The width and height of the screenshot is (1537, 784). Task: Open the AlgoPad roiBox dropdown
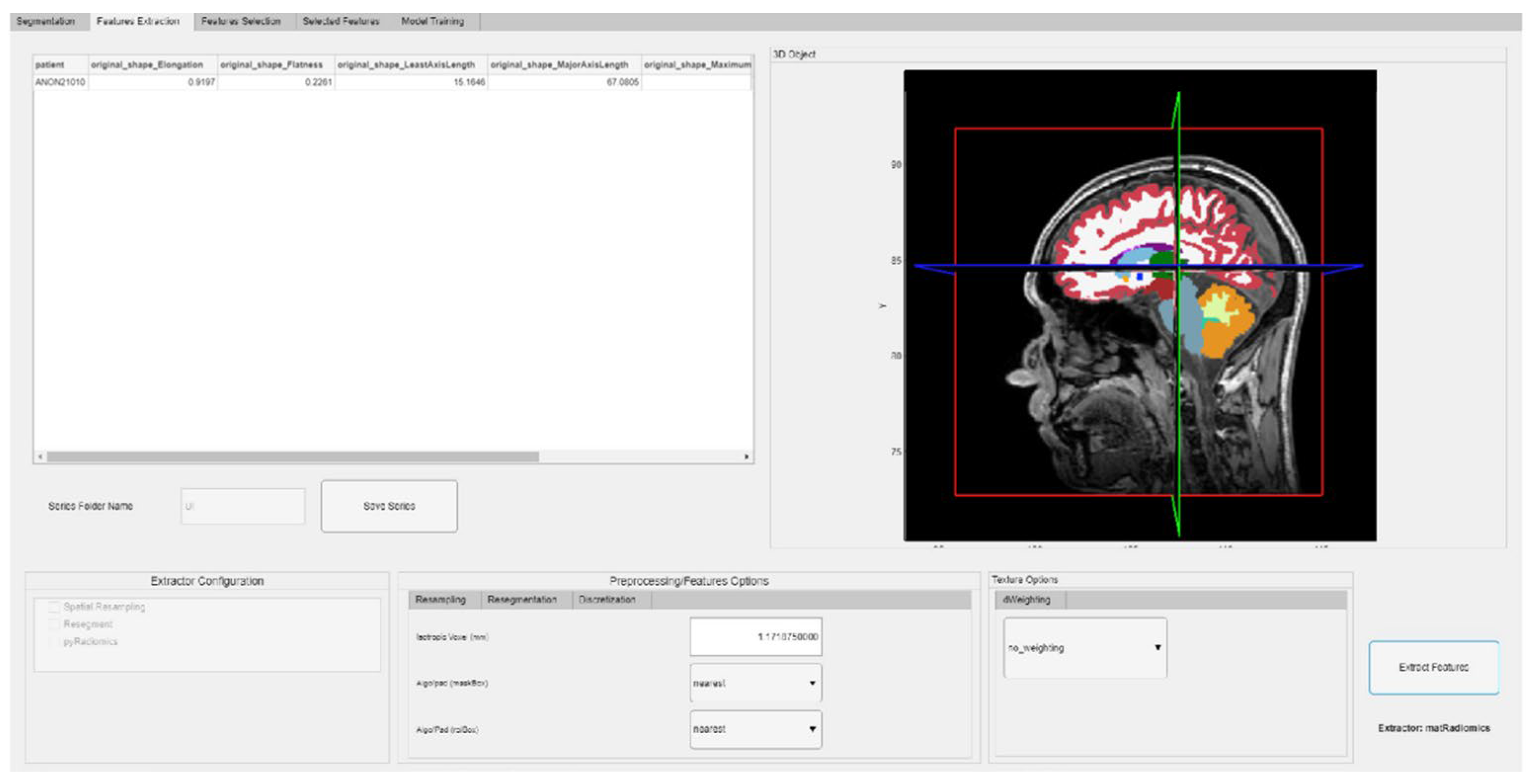click(755, 729)
